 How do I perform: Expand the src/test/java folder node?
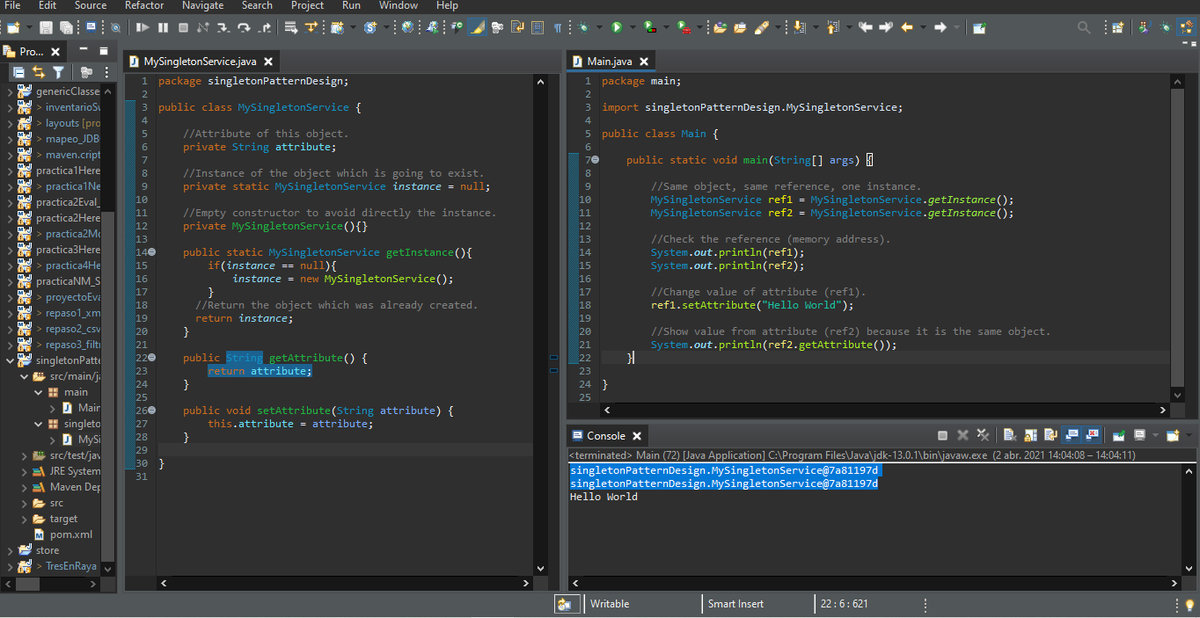[26, 455]
